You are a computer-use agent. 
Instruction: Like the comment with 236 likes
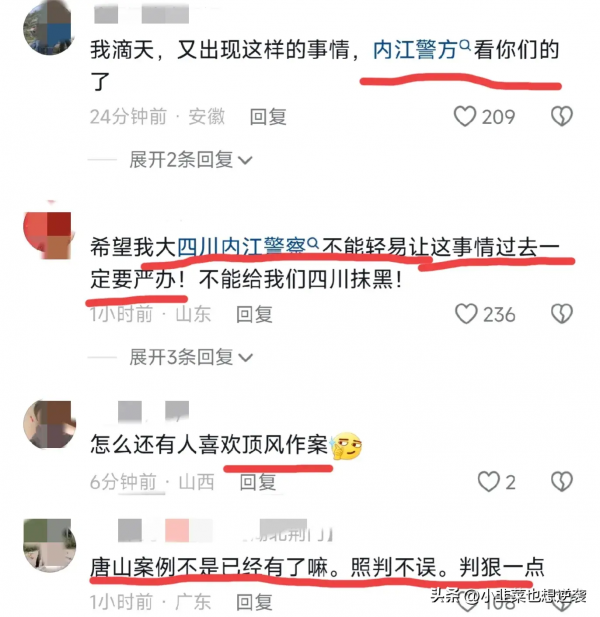coord(466,314)
